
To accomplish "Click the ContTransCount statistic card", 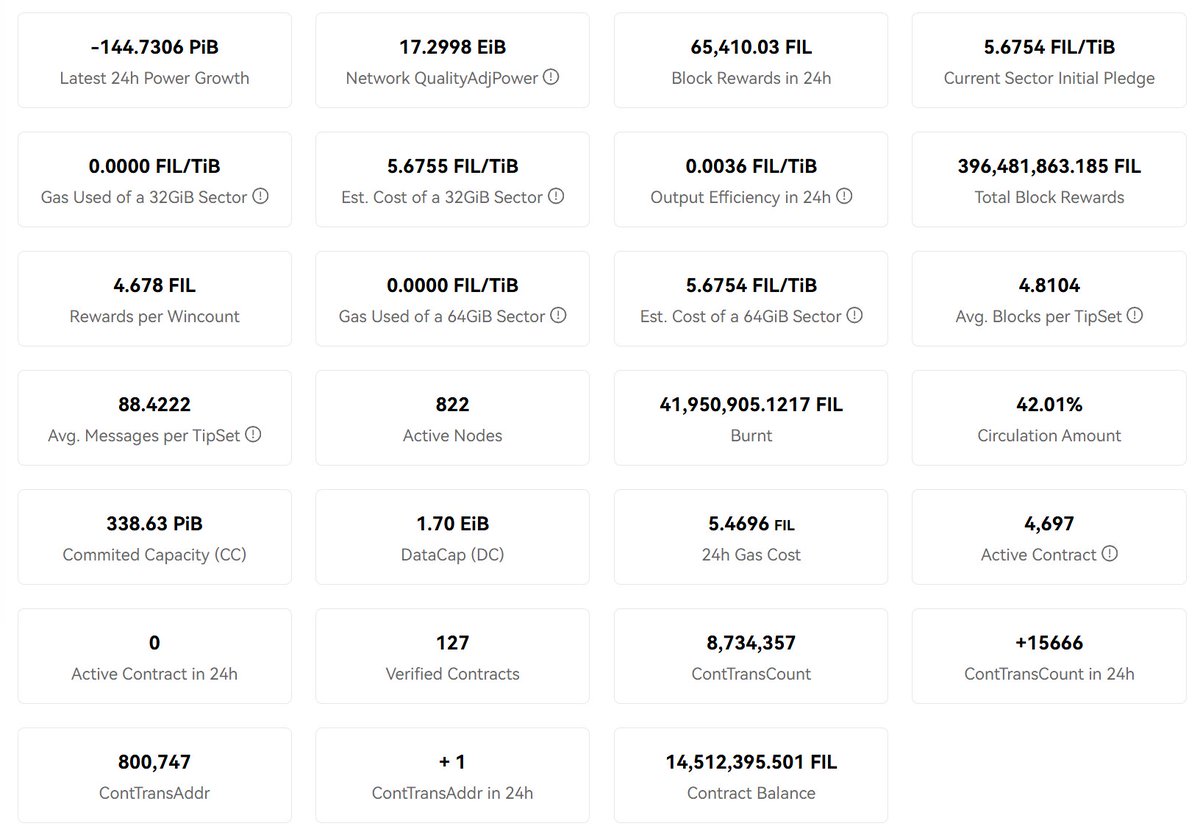I will click(x=750, y=656).
